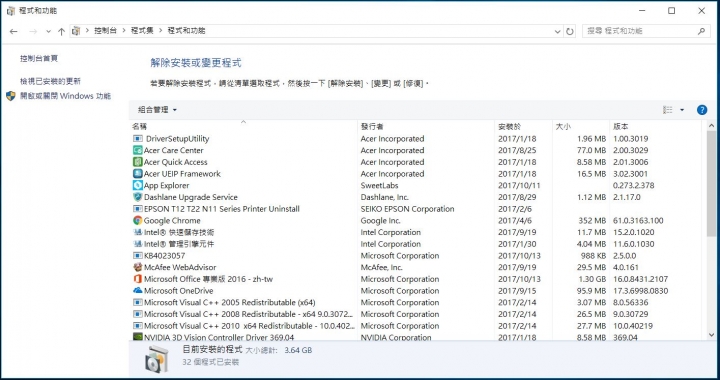Click the Acer Care Center icon
The width and height of the screenshot is (720, 380).
pyautogui.click(x=138, y=150)
